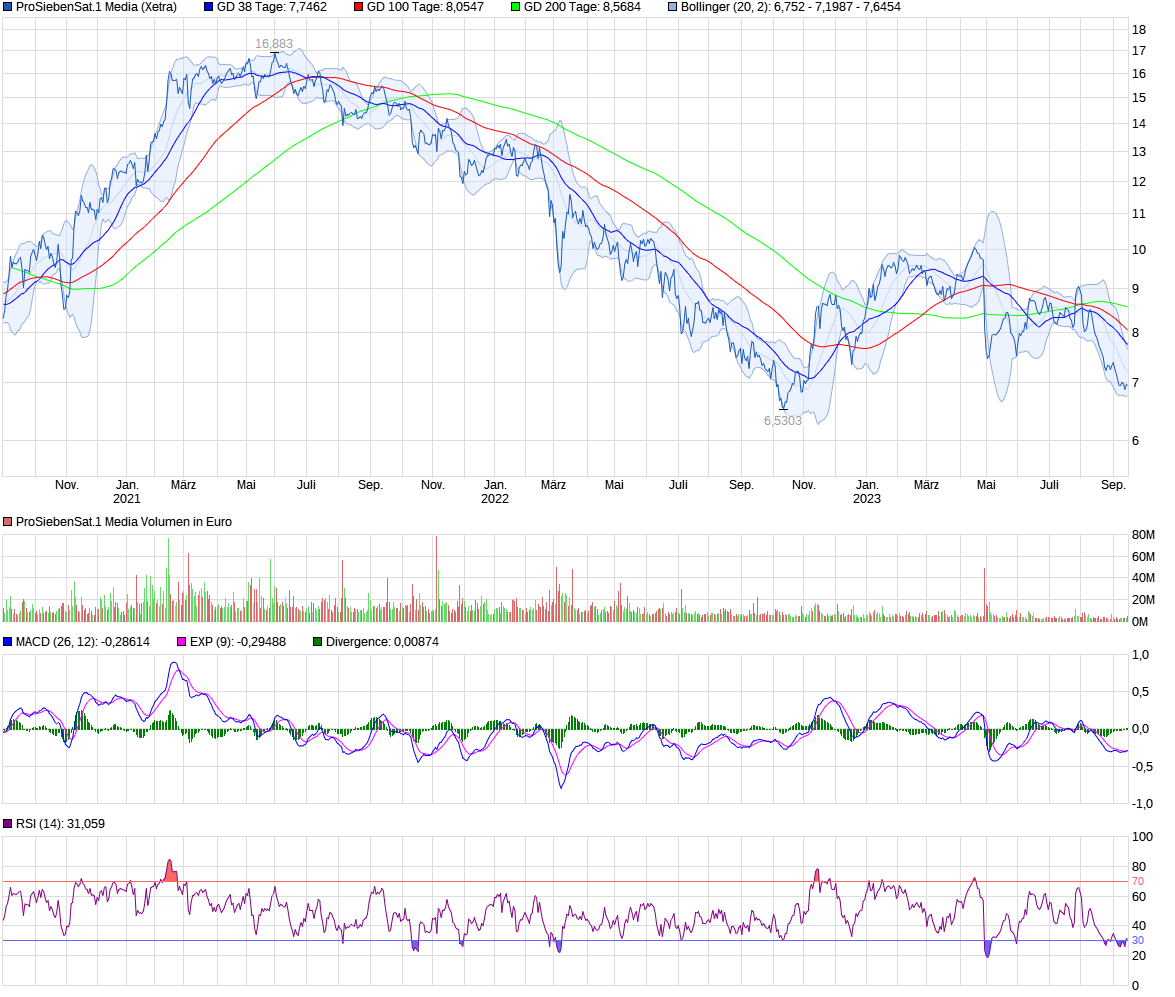The height and width of the screenshot is (997, 1175).
Task: Click the Divergence green legend swatch
Action: (318, 642)
